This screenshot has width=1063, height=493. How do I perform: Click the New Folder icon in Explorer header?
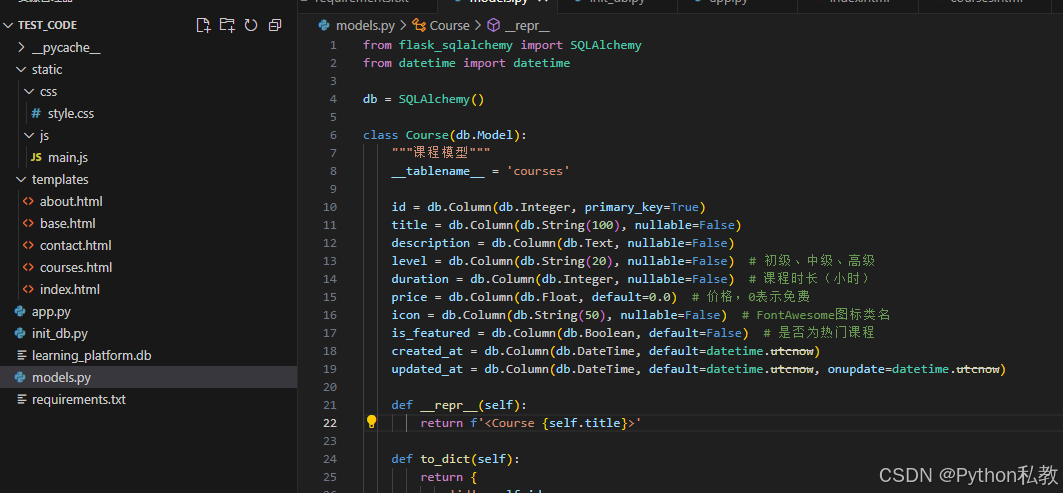[227, 25]
